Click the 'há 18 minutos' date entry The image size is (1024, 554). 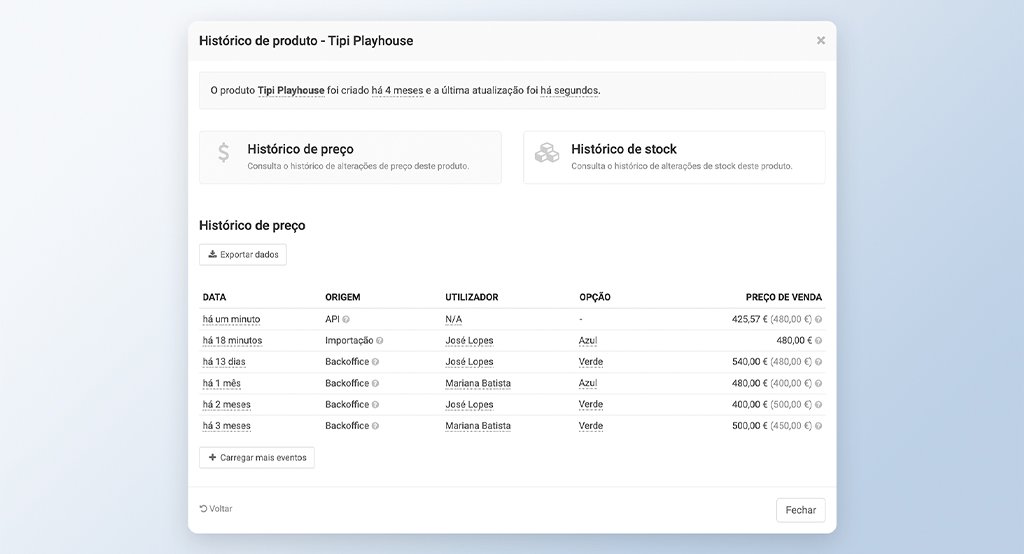(x=232, y=340)
